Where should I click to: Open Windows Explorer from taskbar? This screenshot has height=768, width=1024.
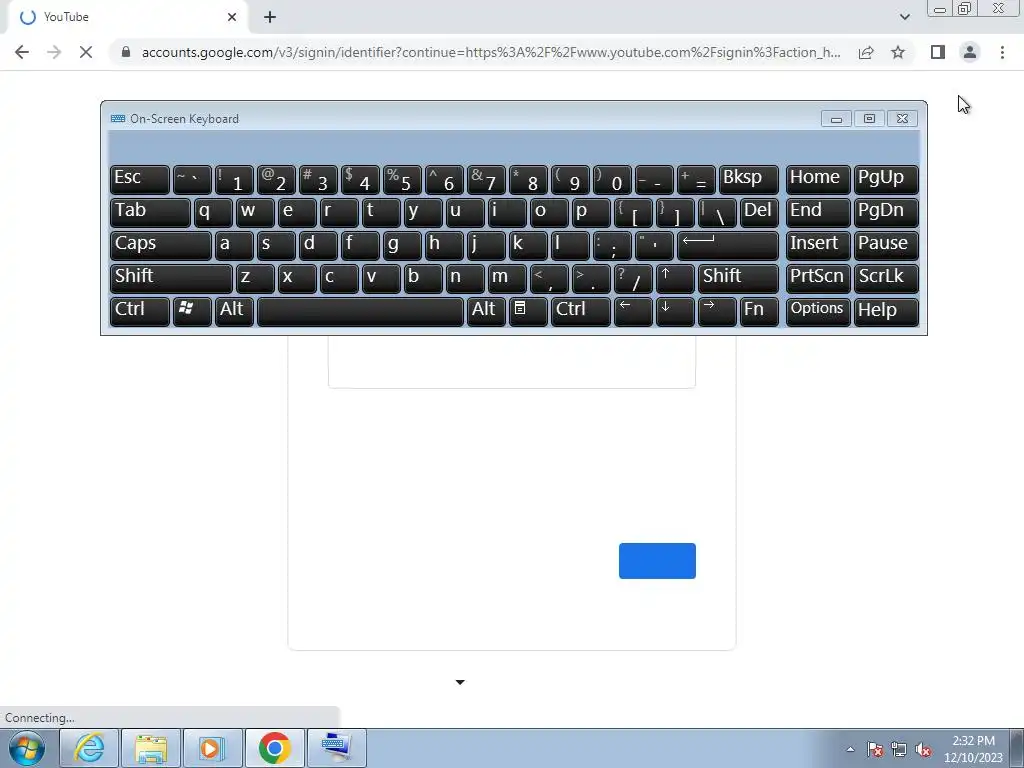point(151,748)
